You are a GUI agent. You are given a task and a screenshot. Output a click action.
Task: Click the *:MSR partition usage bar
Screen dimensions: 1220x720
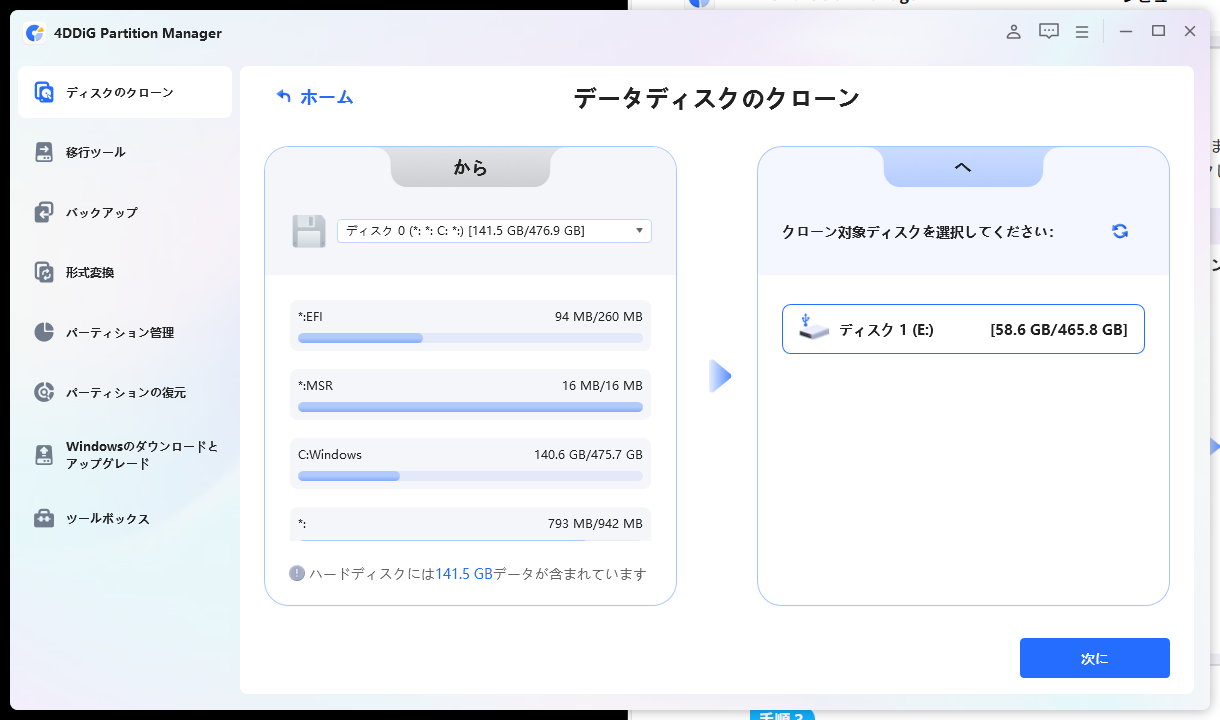click(470, 407)
